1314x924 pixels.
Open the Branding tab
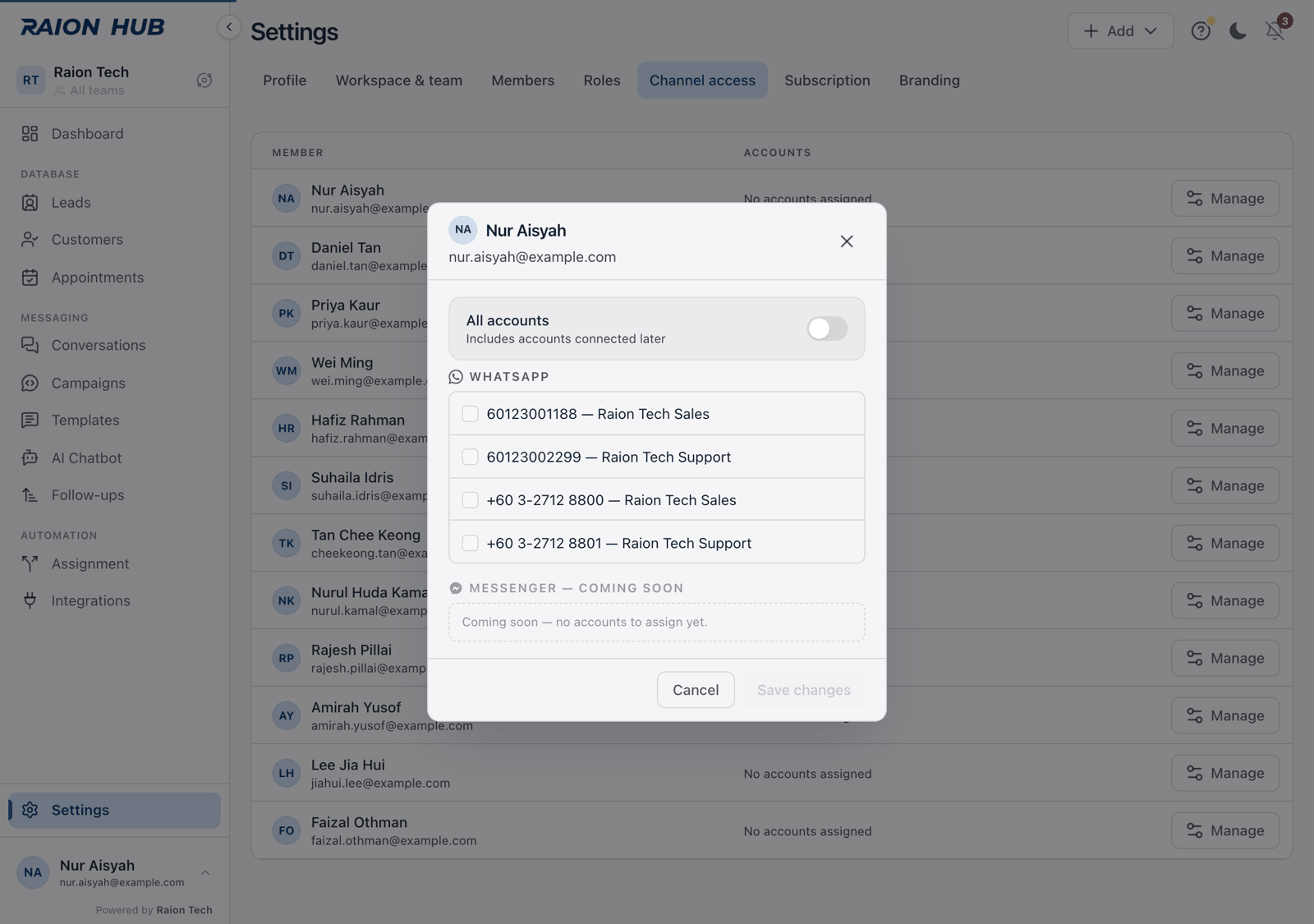point(930,80)
